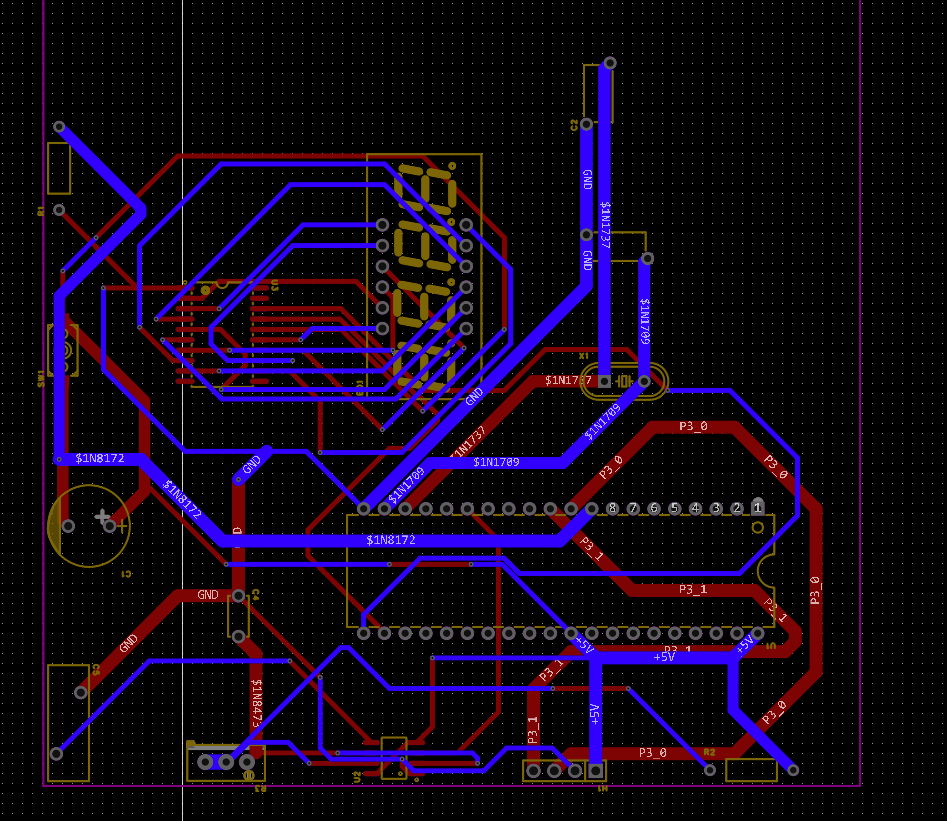The height and width of the screenshot is (821, 947).
Task: Click the X1 crystal designator label
Action: 583,356
